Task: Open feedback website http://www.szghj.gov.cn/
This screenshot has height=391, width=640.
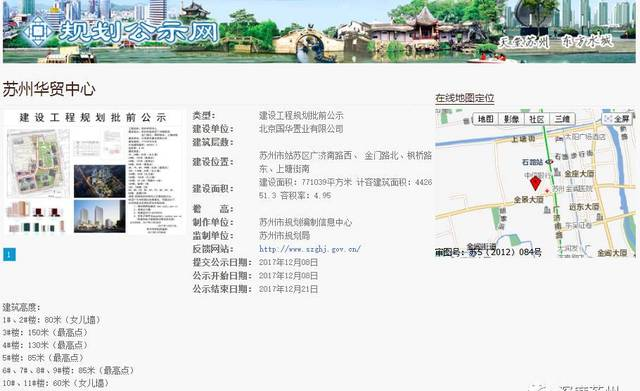Action: coord(310,249)
